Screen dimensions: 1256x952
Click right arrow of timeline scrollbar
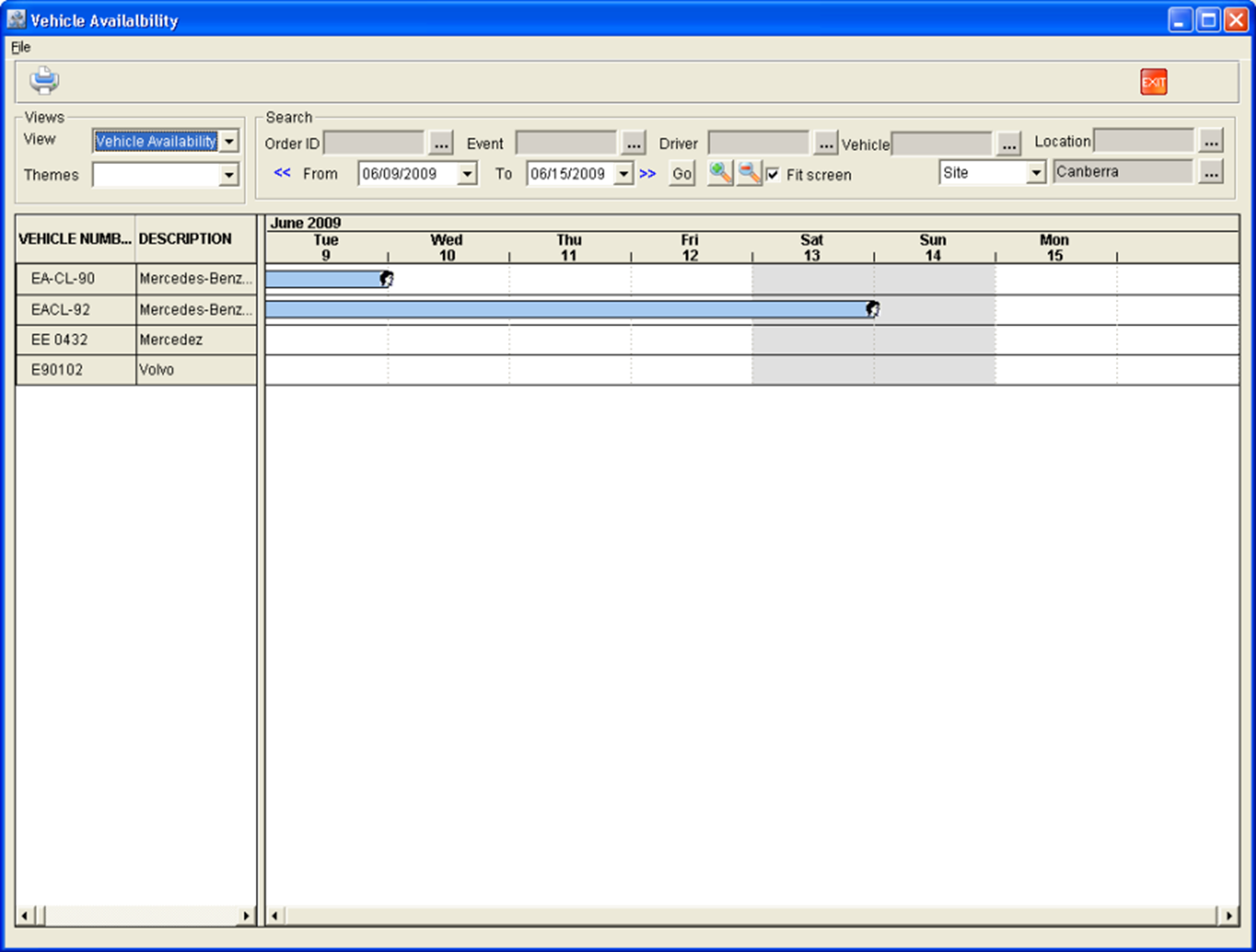click(1229, 916)
